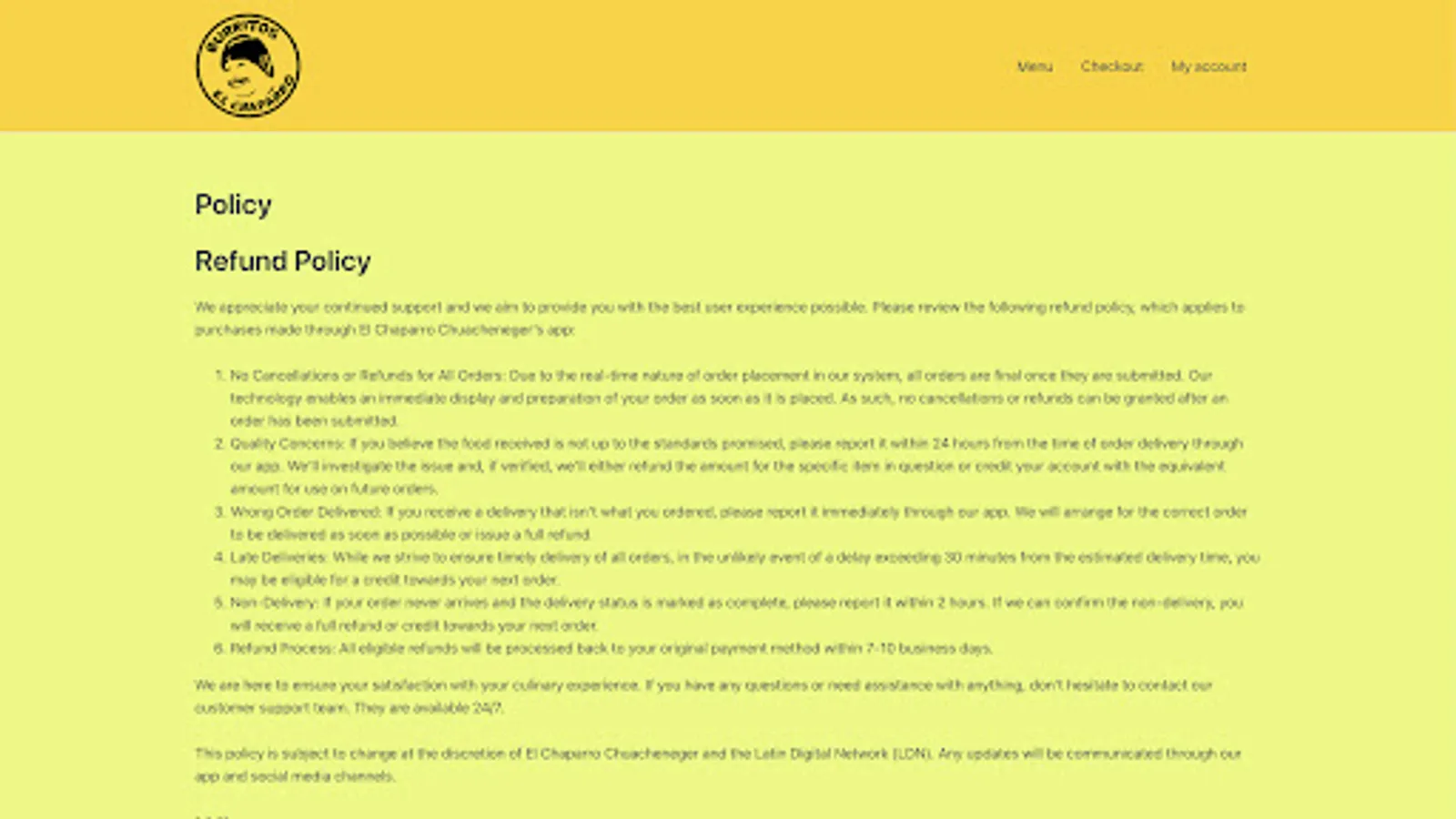Click the Burritos El Chaparro logo
Image resolution: width=1456 pixels, height=819 pixels.
[248, 66]
